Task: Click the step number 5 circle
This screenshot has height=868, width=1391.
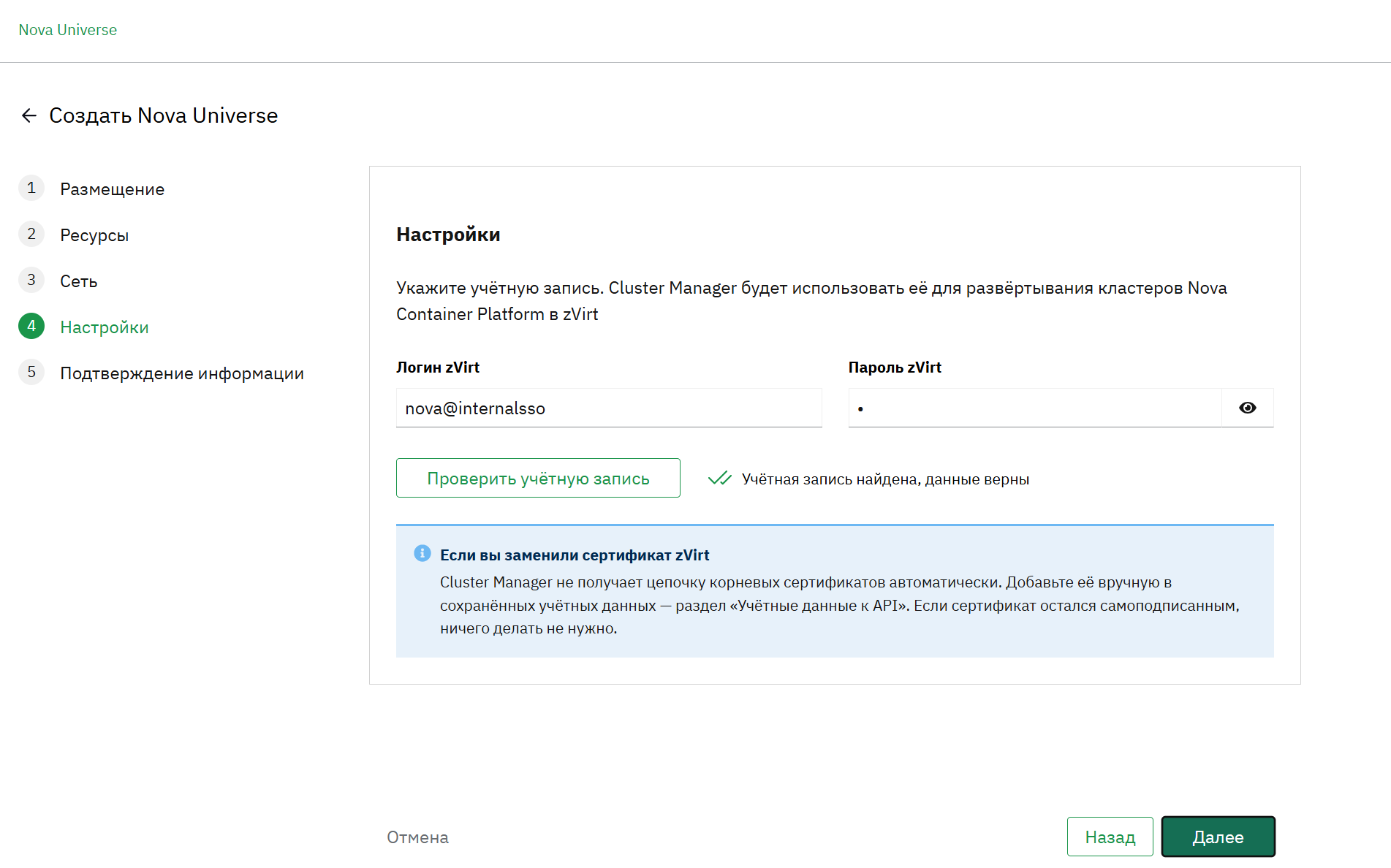Action: point(31,373)
